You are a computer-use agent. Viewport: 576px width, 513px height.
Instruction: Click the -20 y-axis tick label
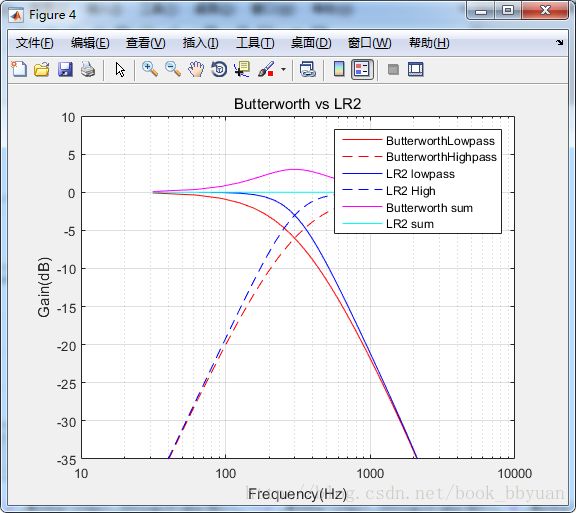coord(66,345)
